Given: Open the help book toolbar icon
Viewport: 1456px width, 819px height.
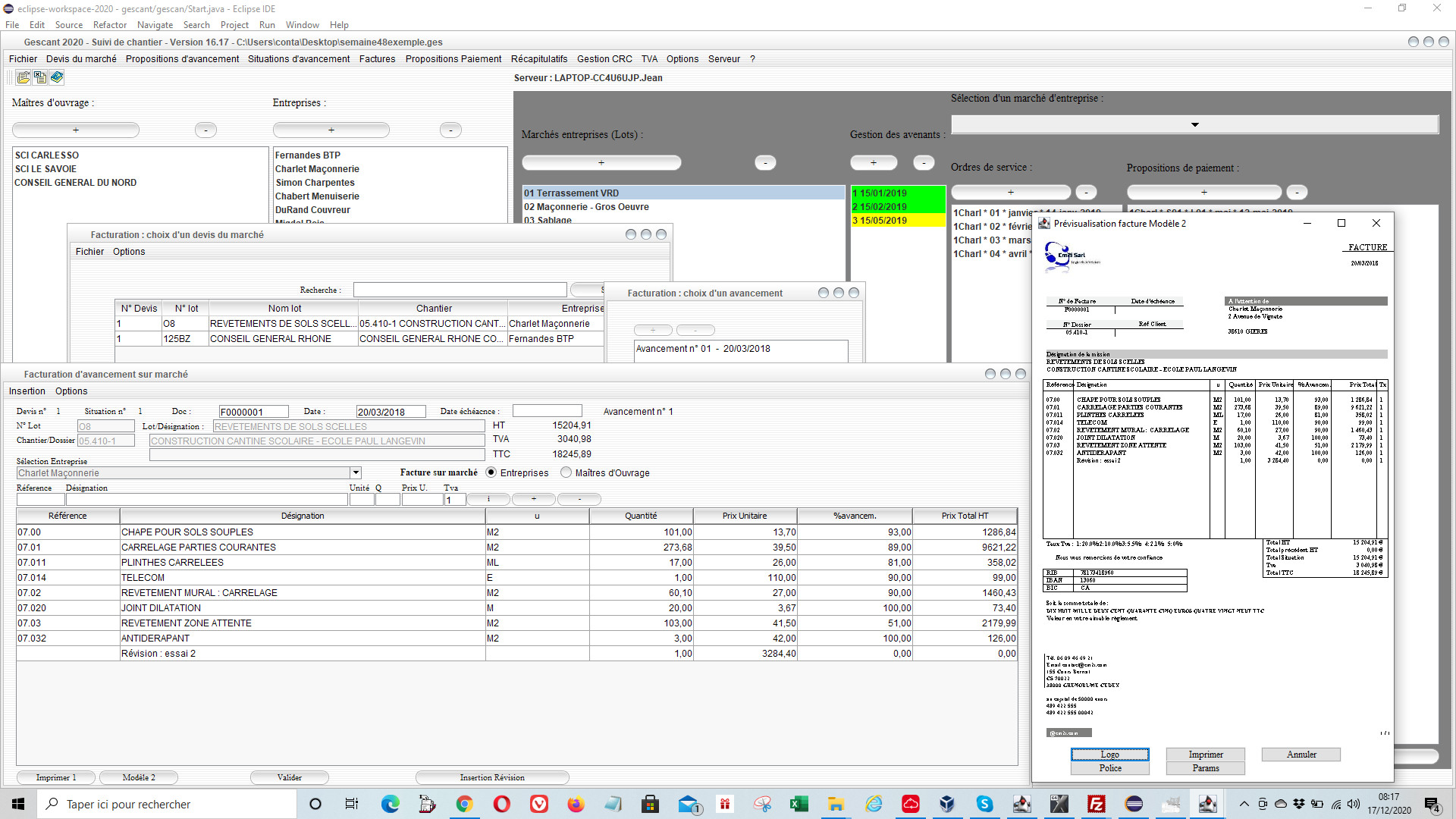Looking at the screenshot, I should click(x=57, y=77).
